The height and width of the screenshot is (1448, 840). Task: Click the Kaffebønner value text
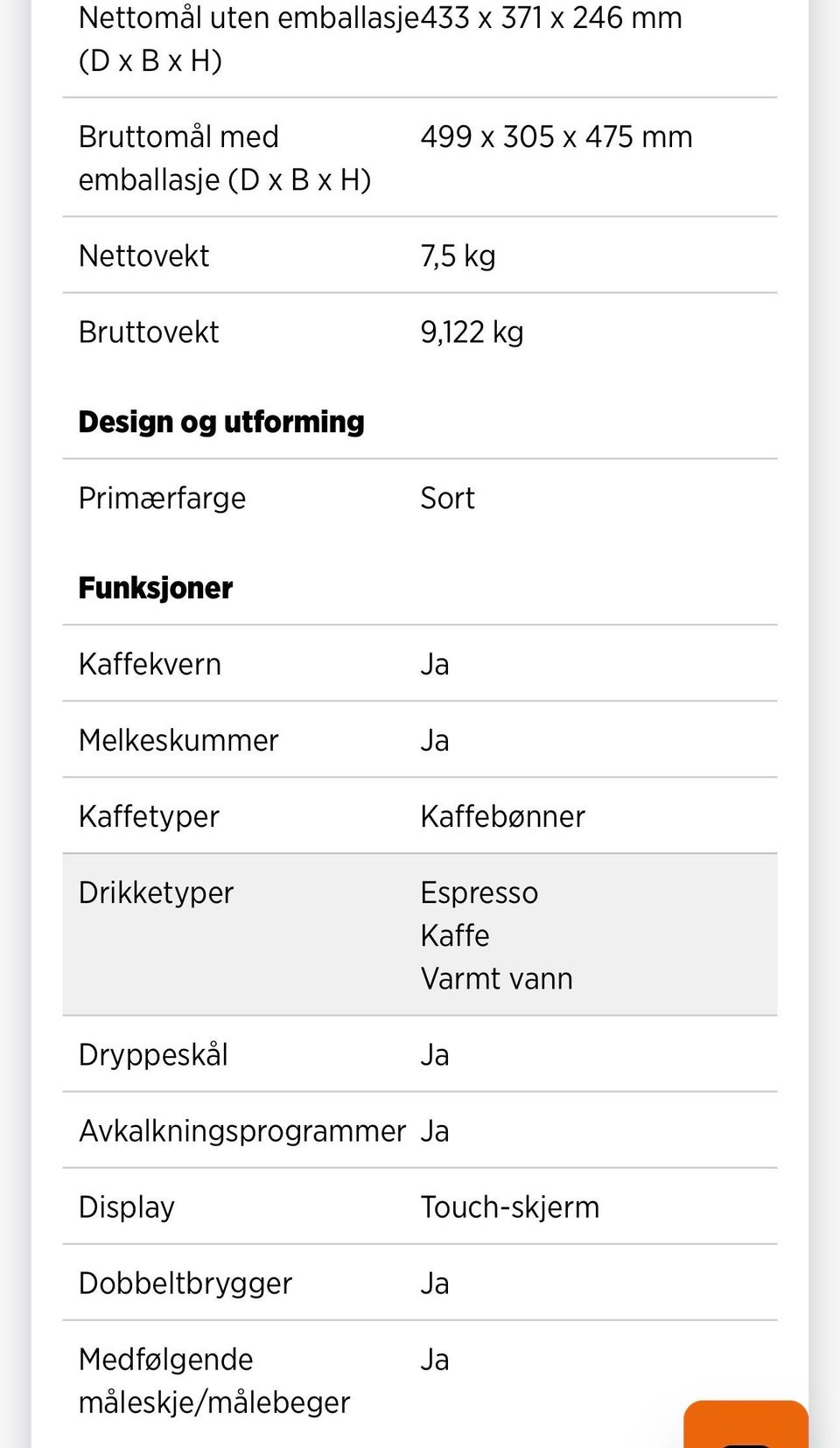coord(502,817)
